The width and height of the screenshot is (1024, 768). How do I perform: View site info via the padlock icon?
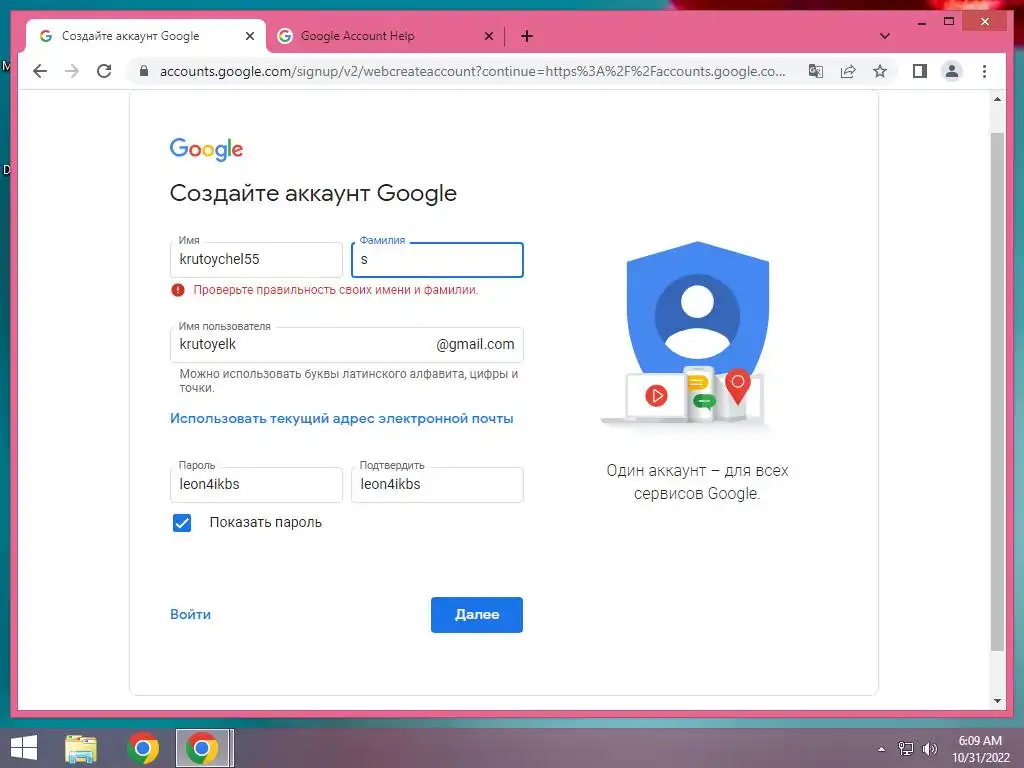(144, 71)
